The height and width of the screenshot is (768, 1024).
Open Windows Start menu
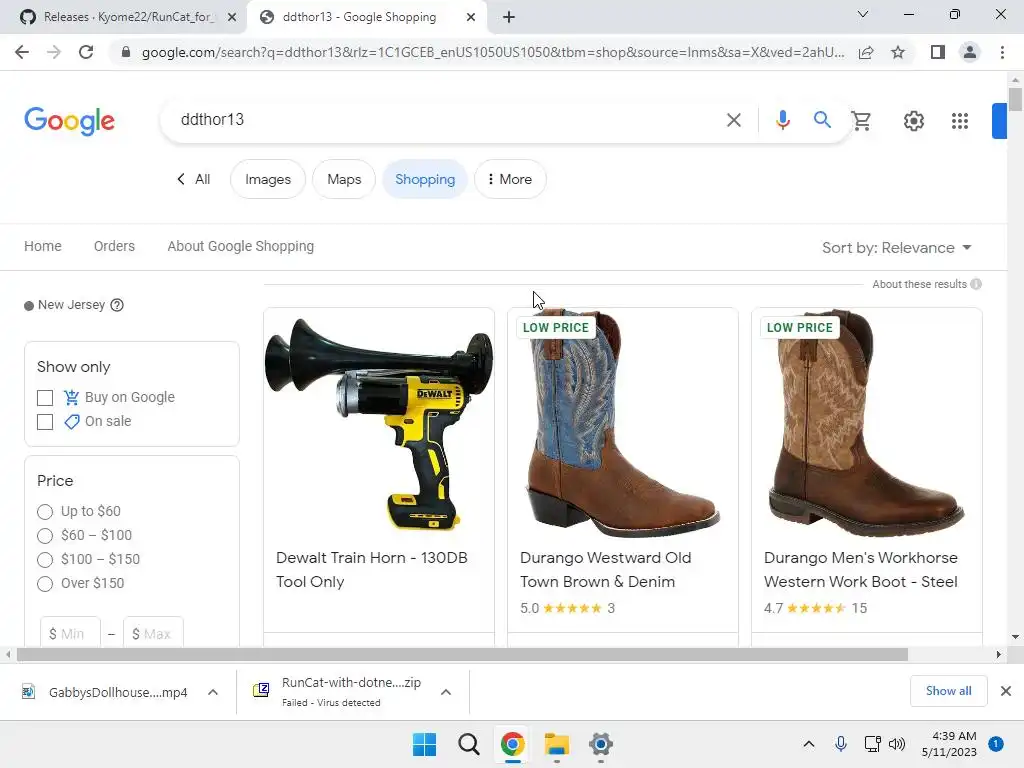pyautogui.click(x=424, y=744)
